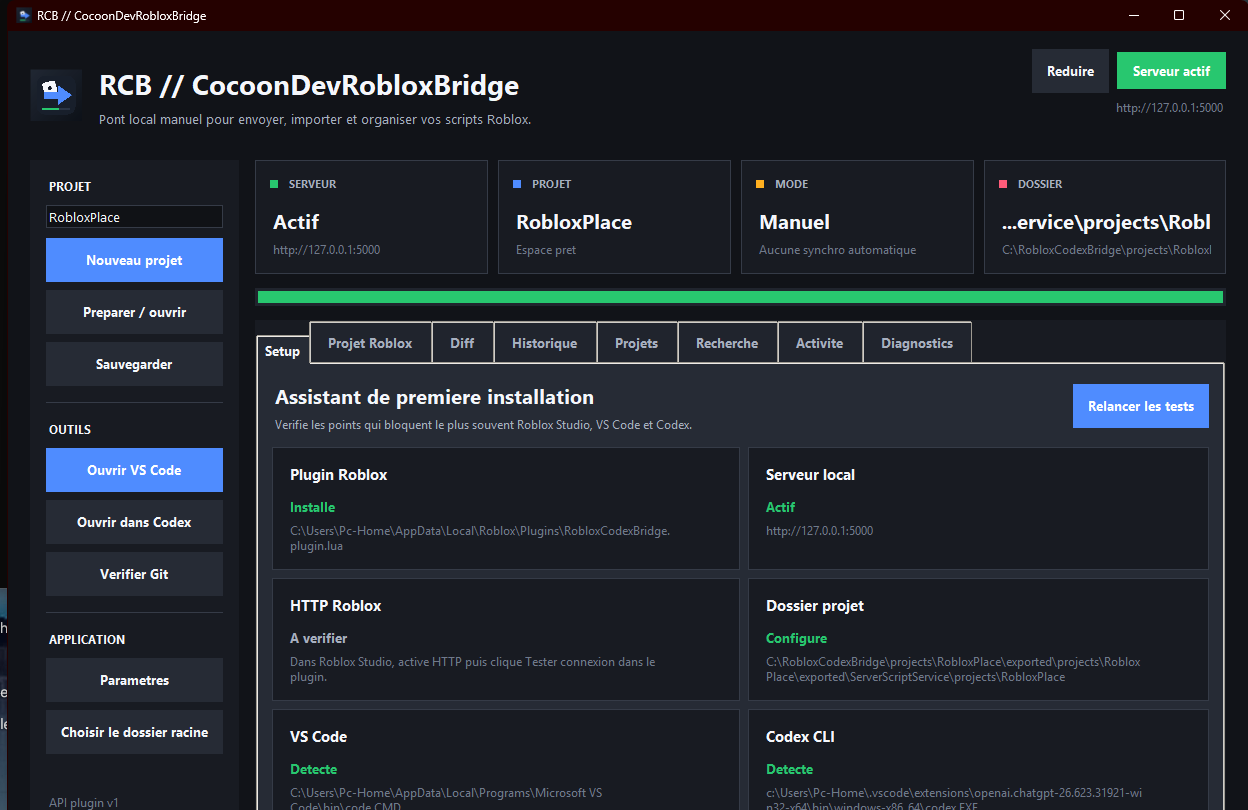Viewport: 1248px width, 810px height.
Task: Go to the Recherche tab
Action: [727, 343]
